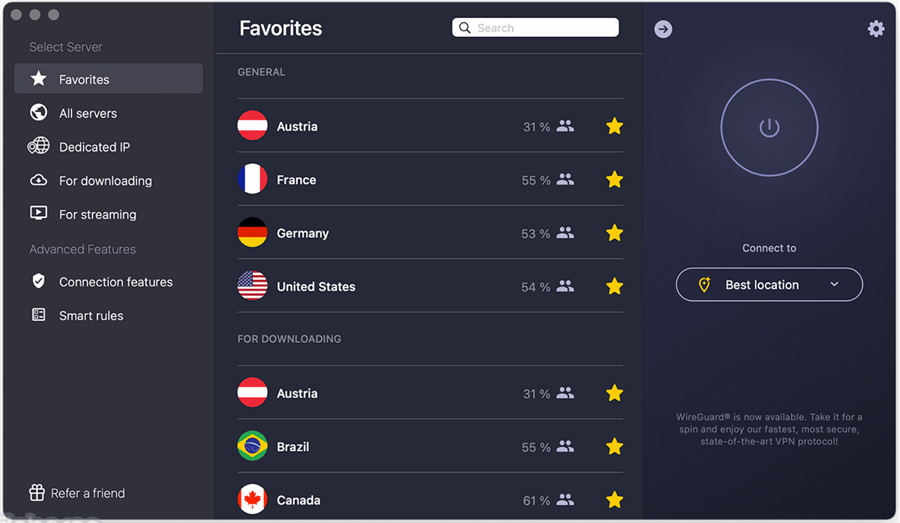
Task: Click the power connect button
Action: (769, 127)
